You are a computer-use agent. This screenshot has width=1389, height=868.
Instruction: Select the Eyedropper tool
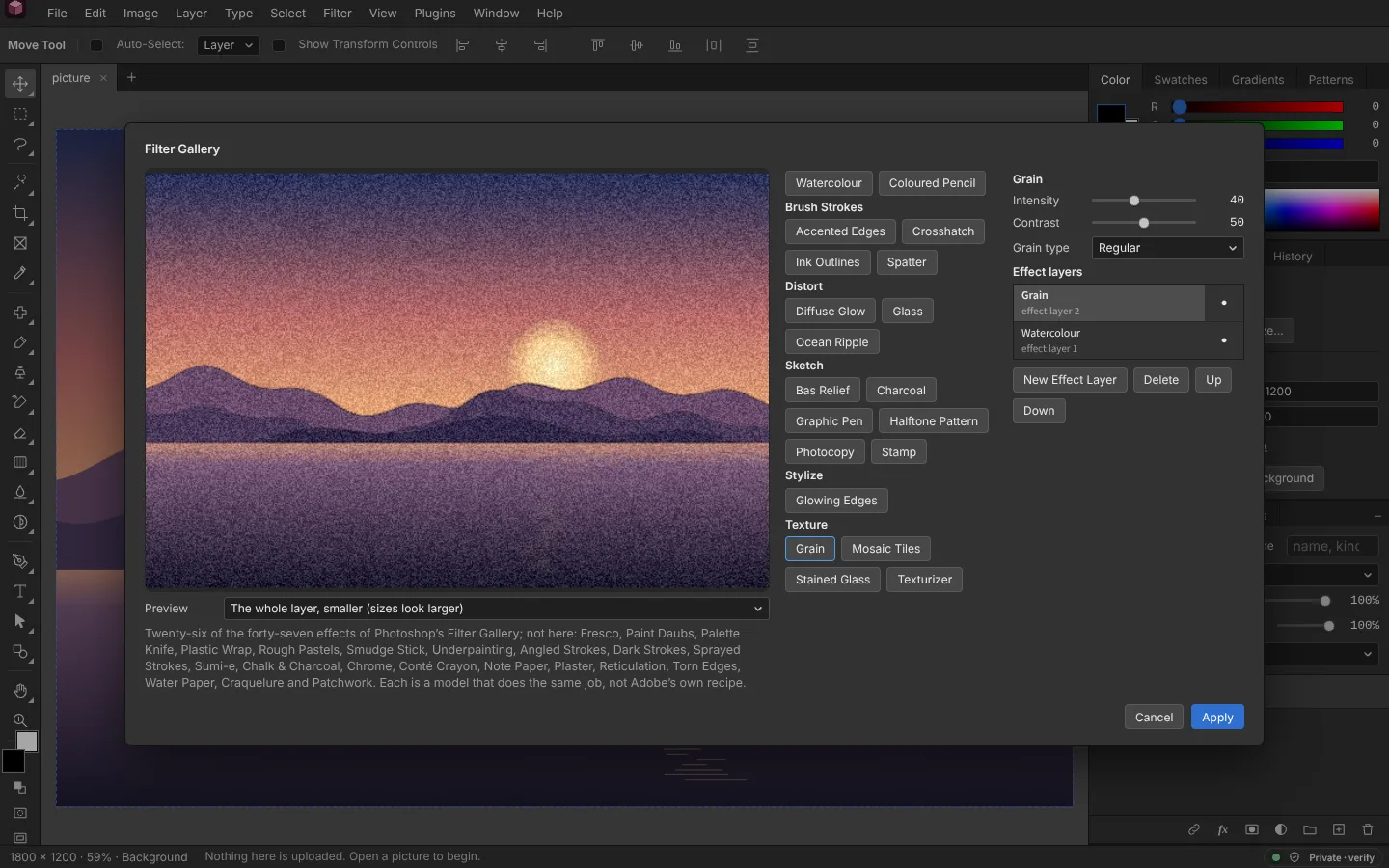coord(20,273)
